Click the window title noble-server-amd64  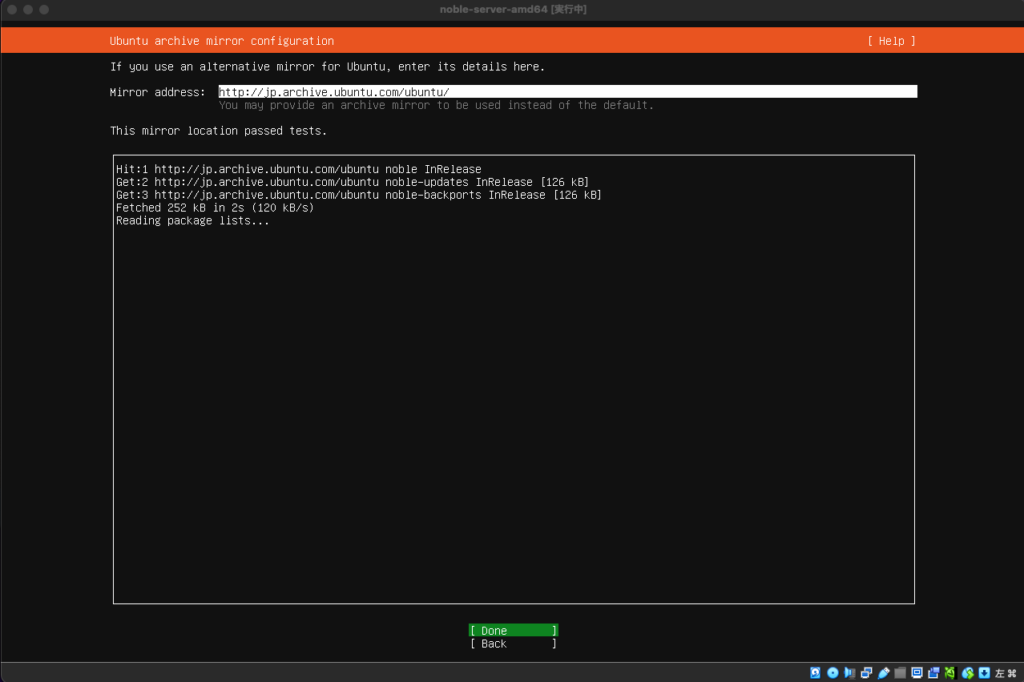[513, 9]
